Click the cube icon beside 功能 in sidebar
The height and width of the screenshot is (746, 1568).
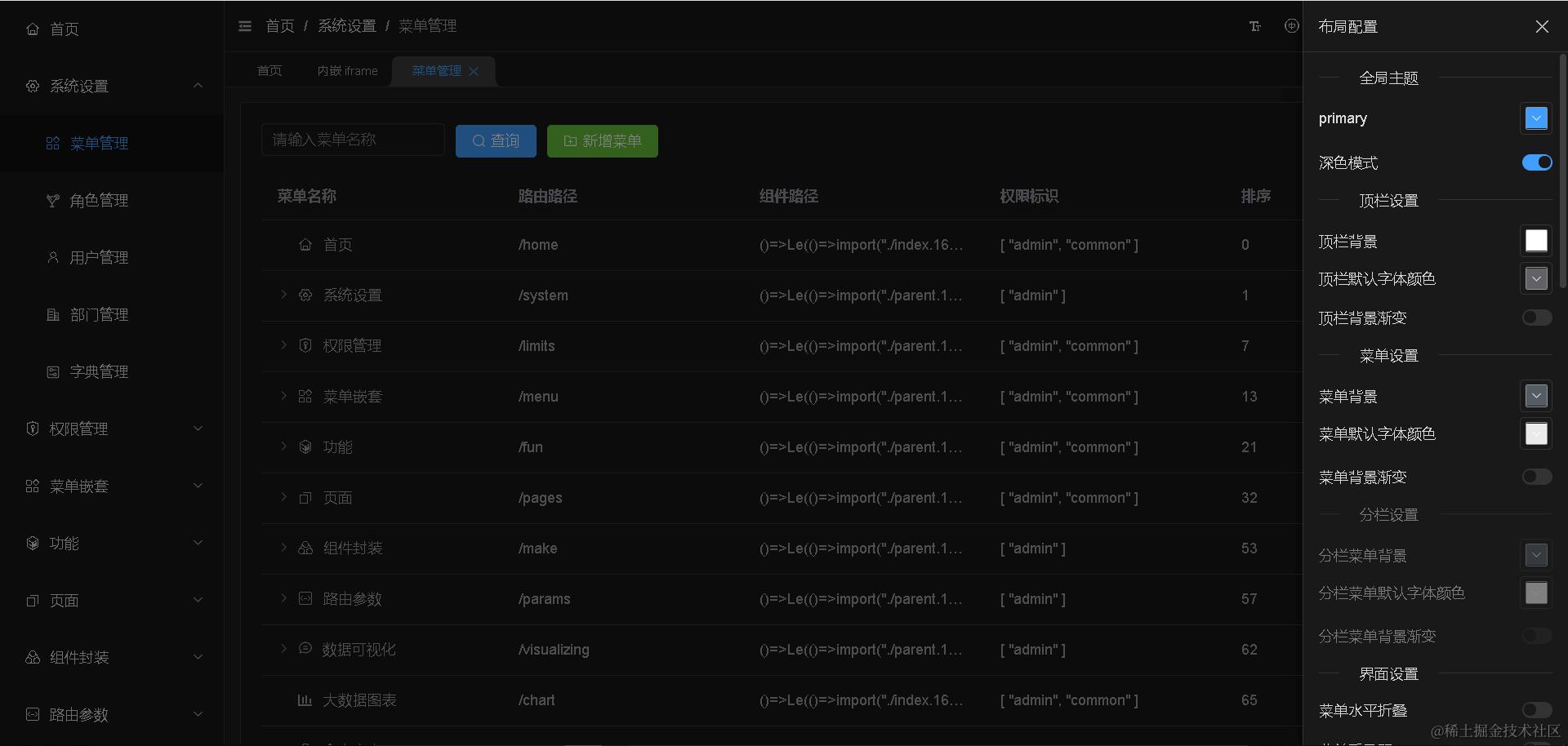(33, 544)
